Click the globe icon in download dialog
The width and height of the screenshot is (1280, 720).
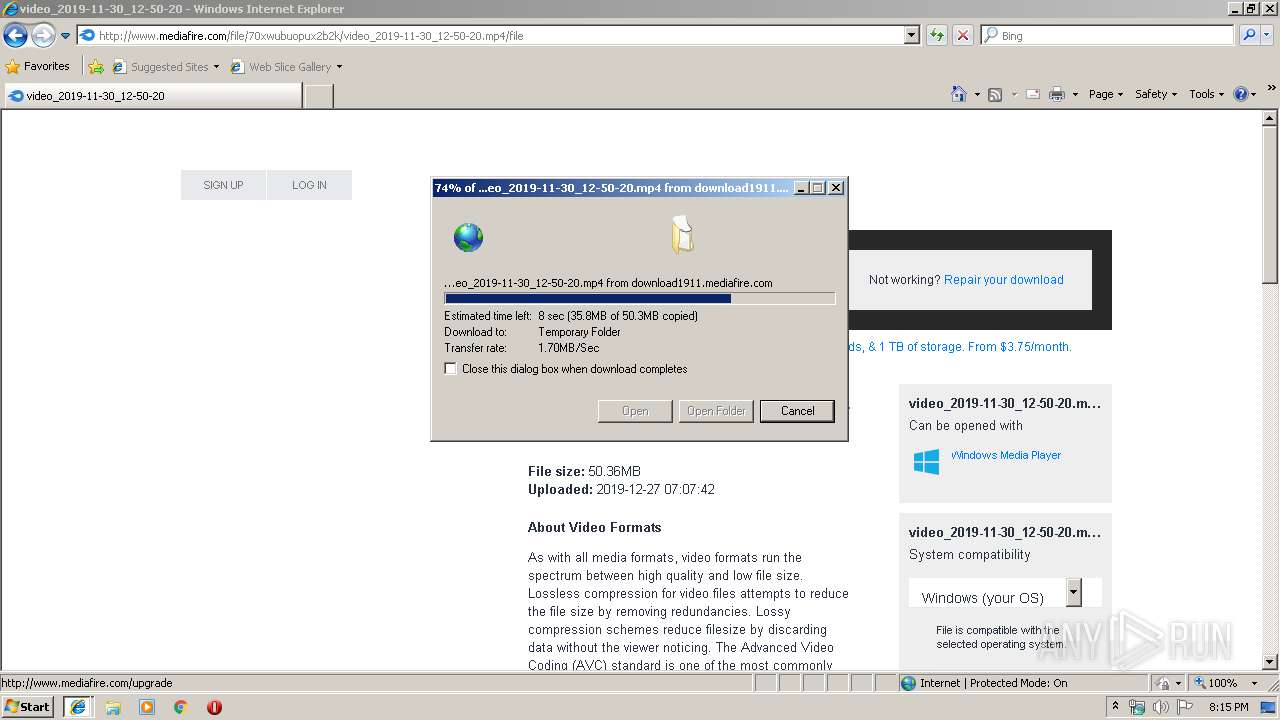point(468,237)
